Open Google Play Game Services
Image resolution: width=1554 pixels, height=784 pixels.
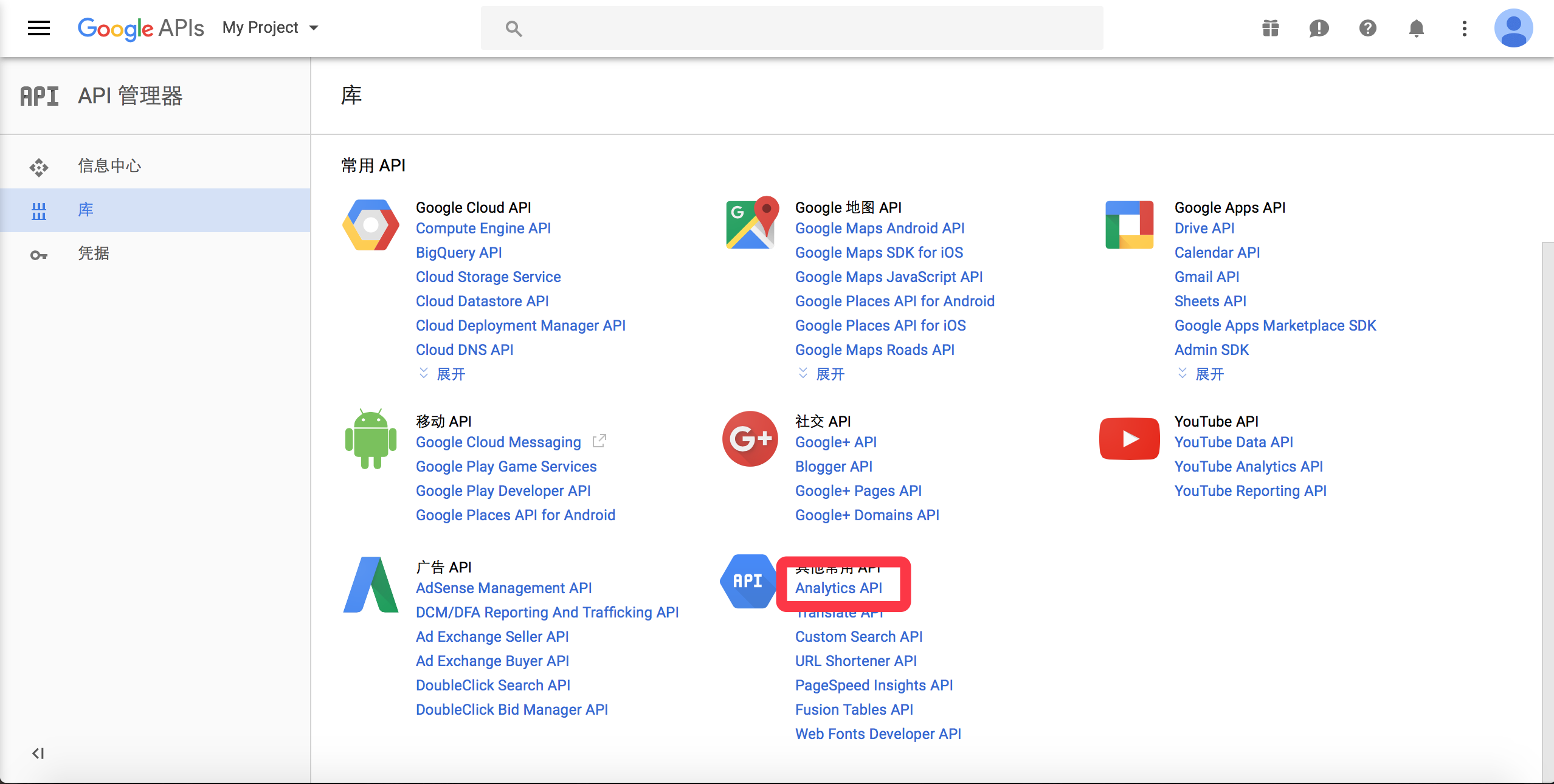coord(506,466)
